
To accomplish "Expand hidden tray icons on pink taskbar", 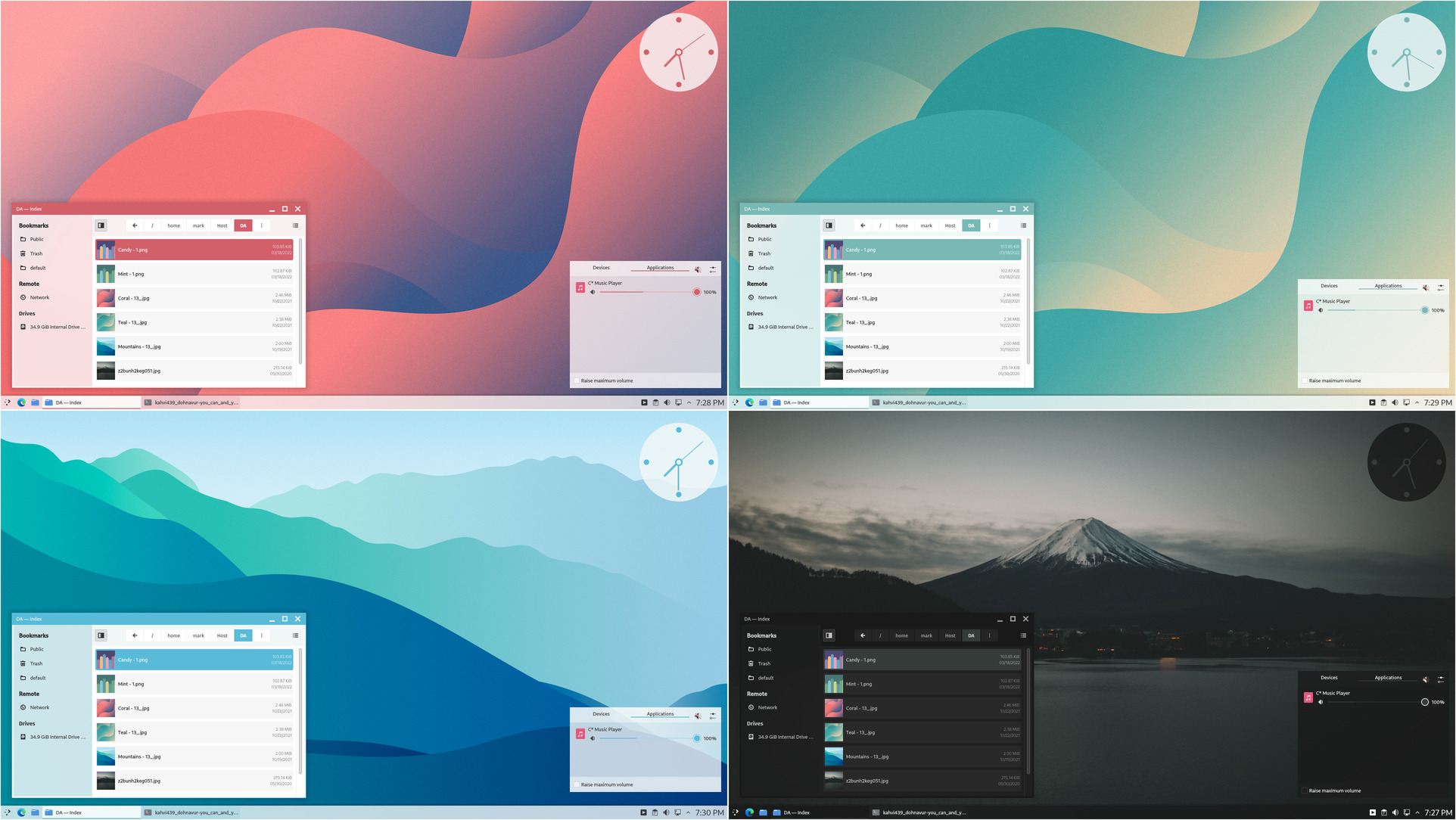I will [689, 402].
